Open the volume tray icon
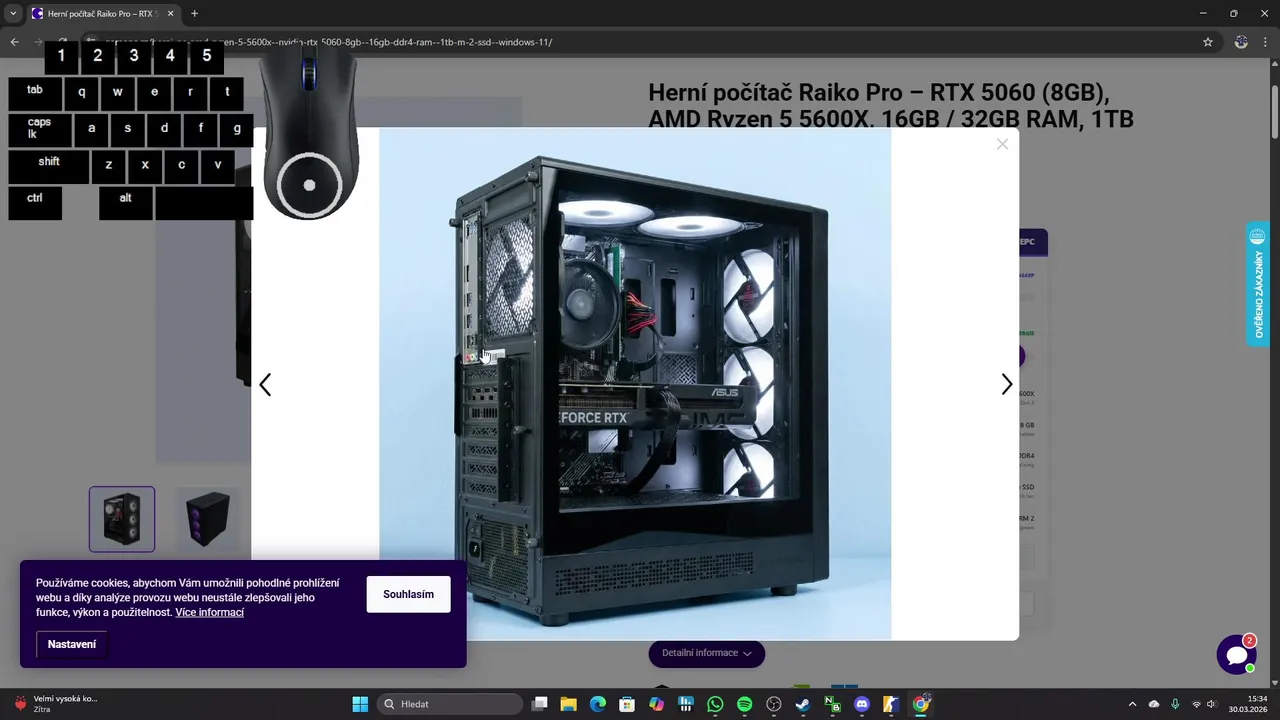Viewport: 1280px width, 720px height. pos(1212,704)
